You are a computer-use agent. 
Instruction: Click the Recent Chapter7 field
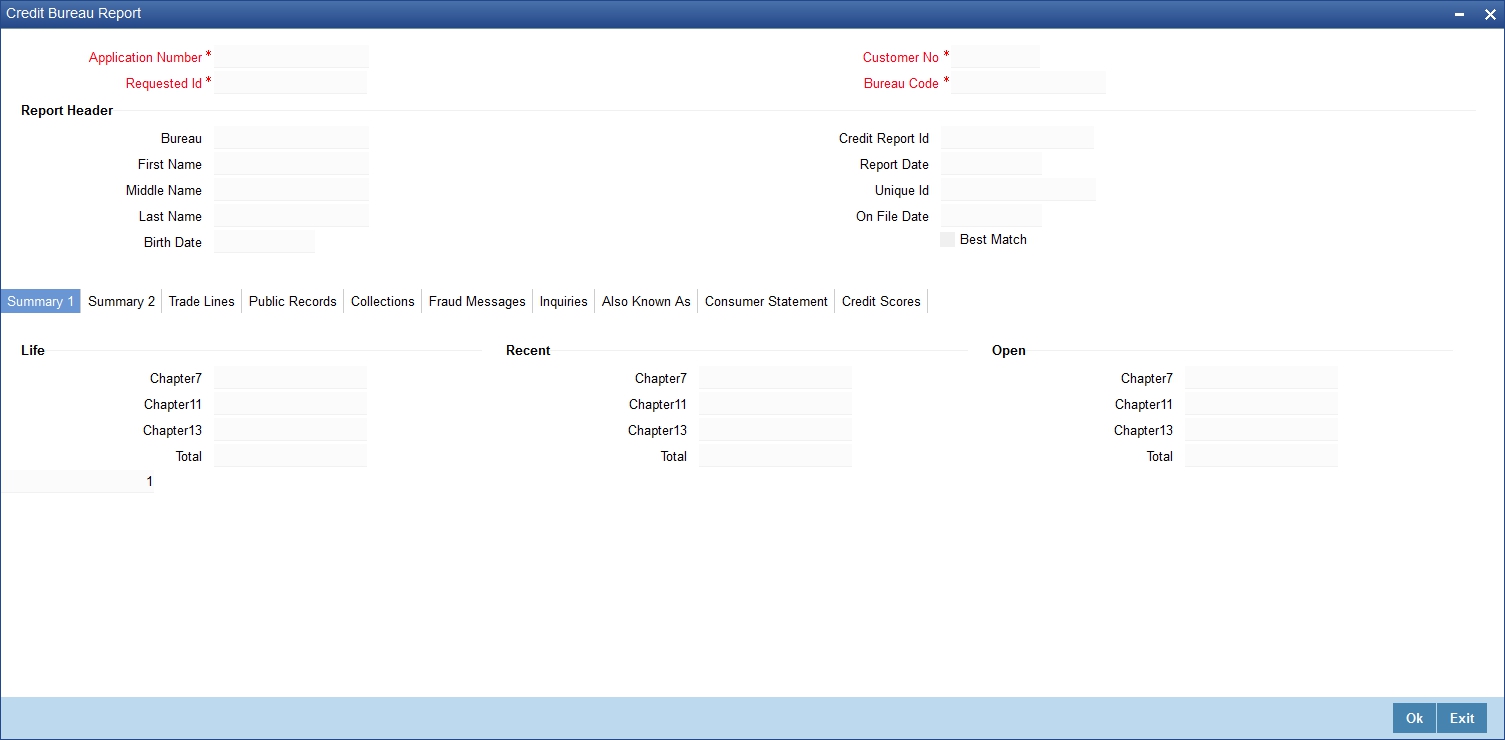pyautogui.click(x=775, y=378)
